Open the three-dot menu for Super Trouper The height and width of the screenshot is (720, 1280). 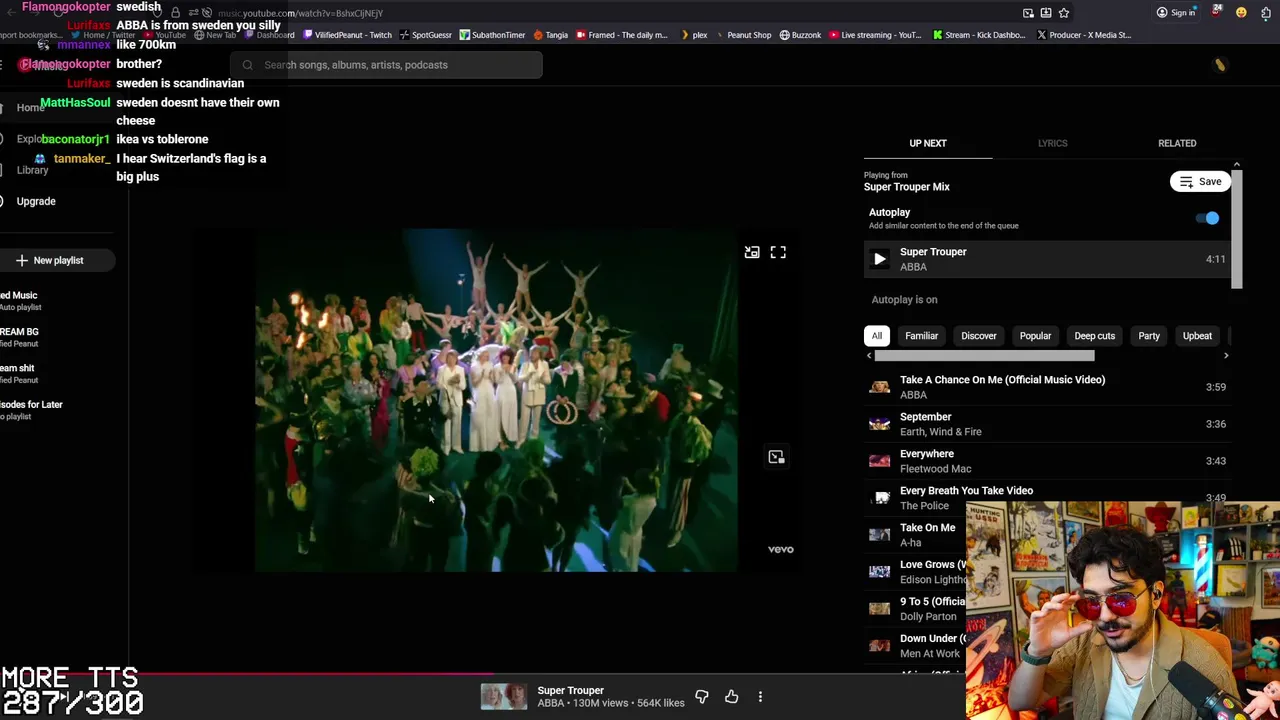point(760,696)
